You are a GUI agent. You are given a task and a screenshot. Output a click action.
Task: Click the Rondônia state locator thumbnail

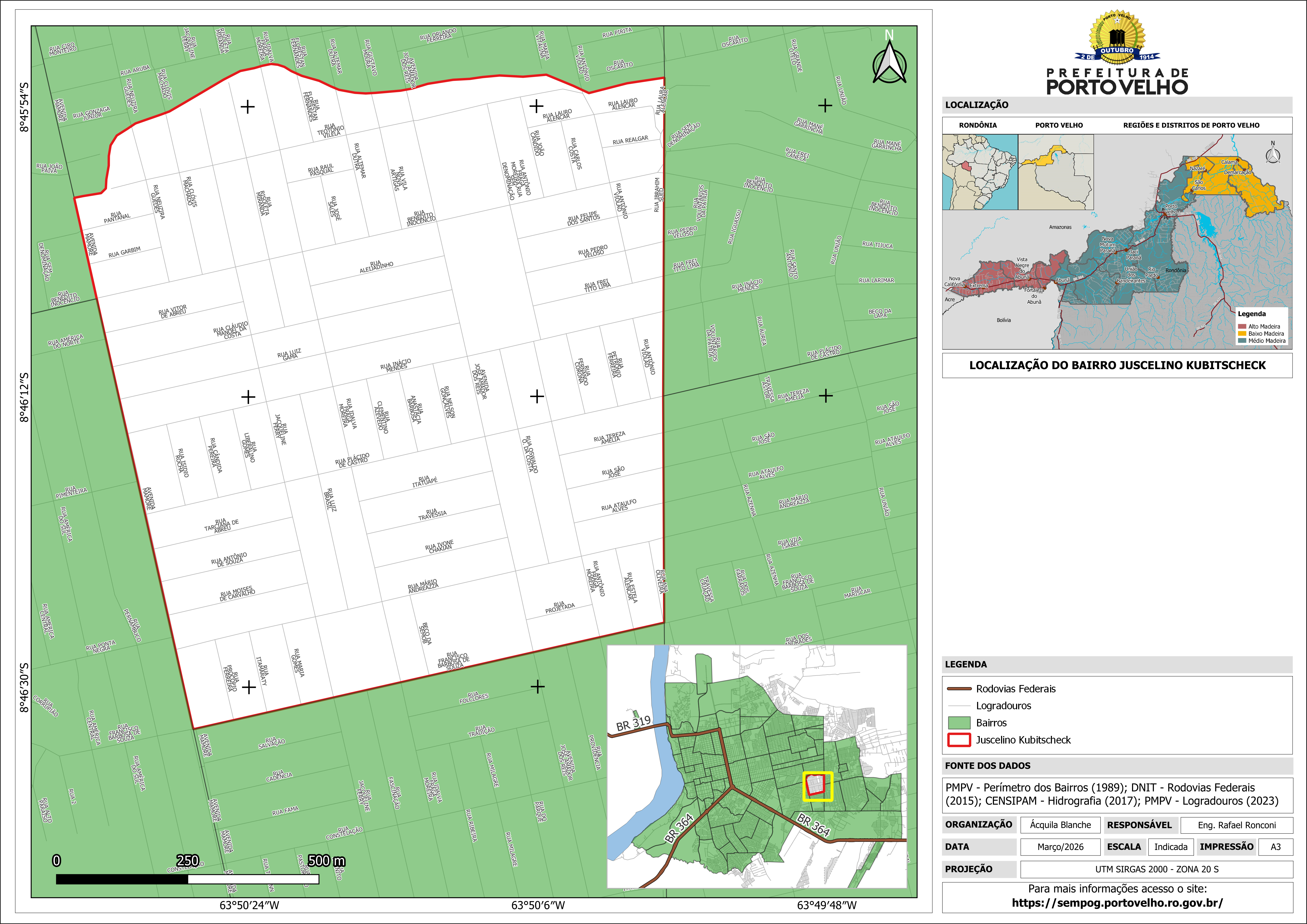coord(980,172)
